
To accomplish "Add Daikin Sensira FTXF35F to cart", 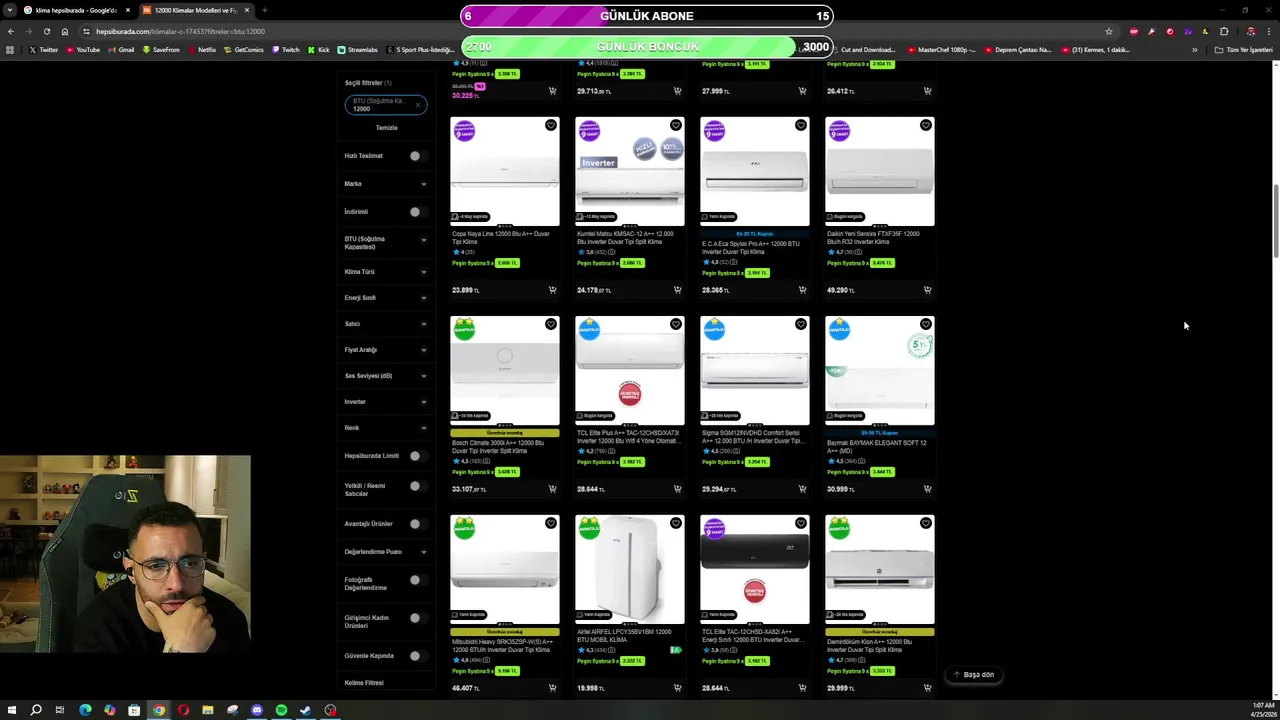I will (927, 290).
